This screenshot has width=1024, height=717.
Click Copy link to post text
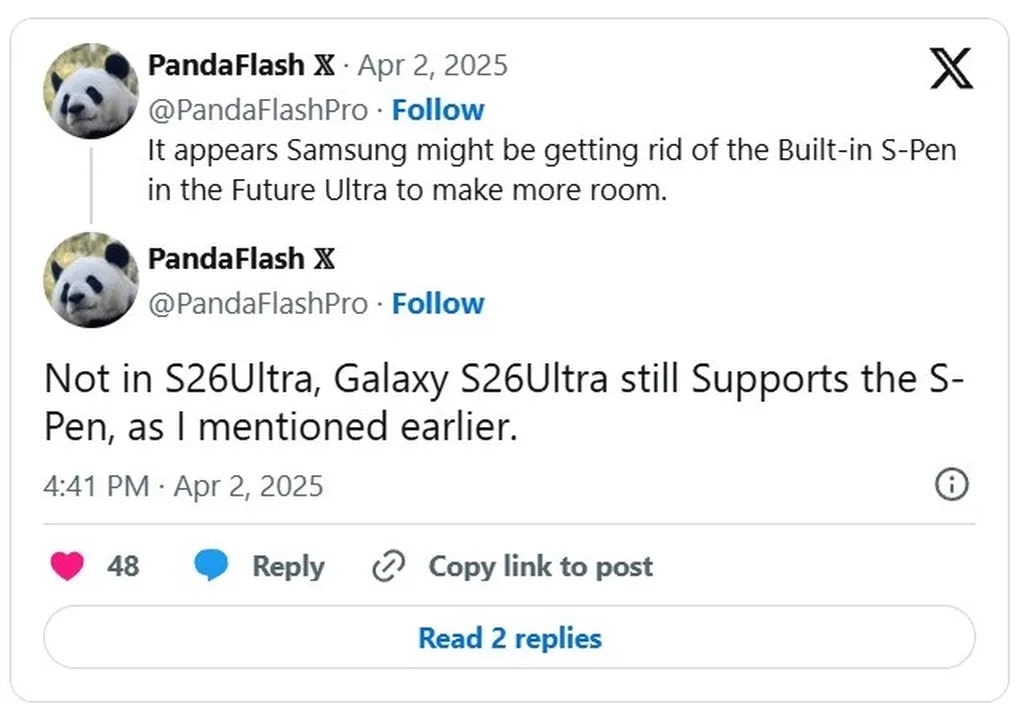pyautogui.click(x=540, y=566)
